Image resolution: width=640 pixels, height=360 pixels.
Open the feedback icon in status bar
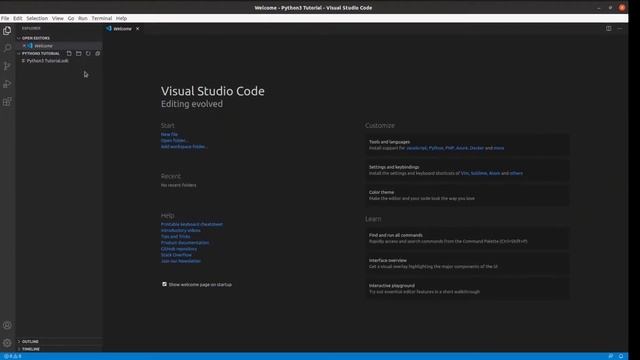click(x=611, y=356)
